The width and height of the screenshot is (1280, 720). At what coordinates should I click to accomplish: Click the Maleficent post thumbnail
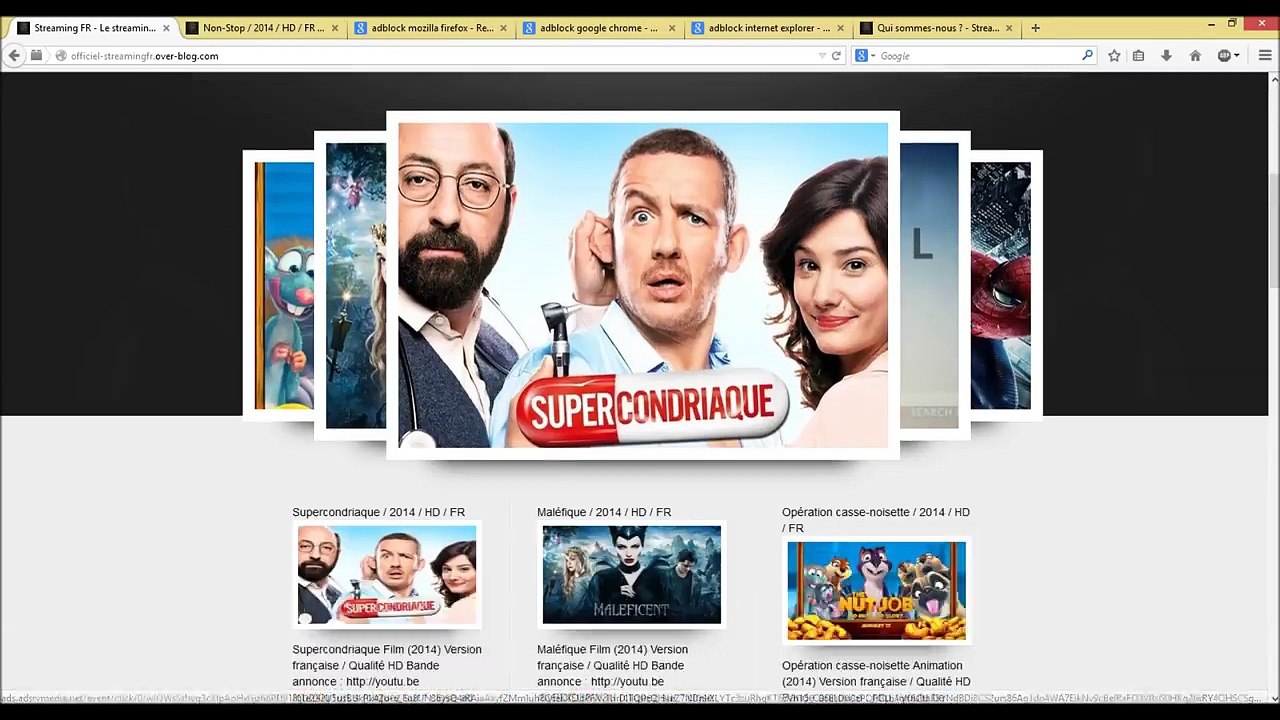coord(632,575)
